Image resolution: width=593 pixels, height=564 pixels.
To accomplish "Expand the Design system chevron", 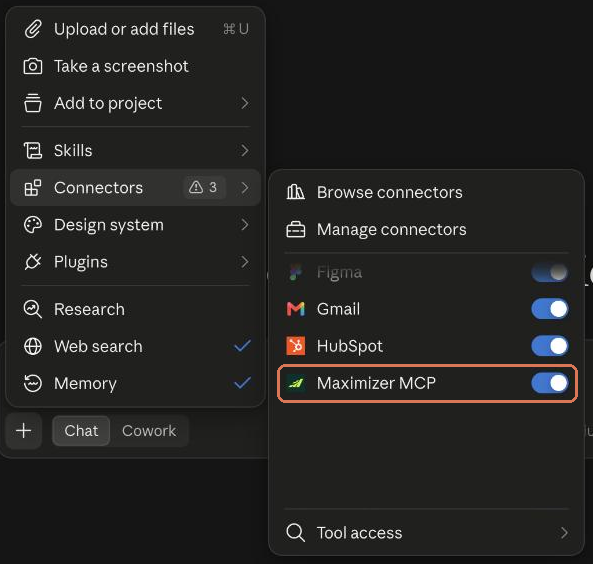I will pyautogui.click(x=245, y=225).
